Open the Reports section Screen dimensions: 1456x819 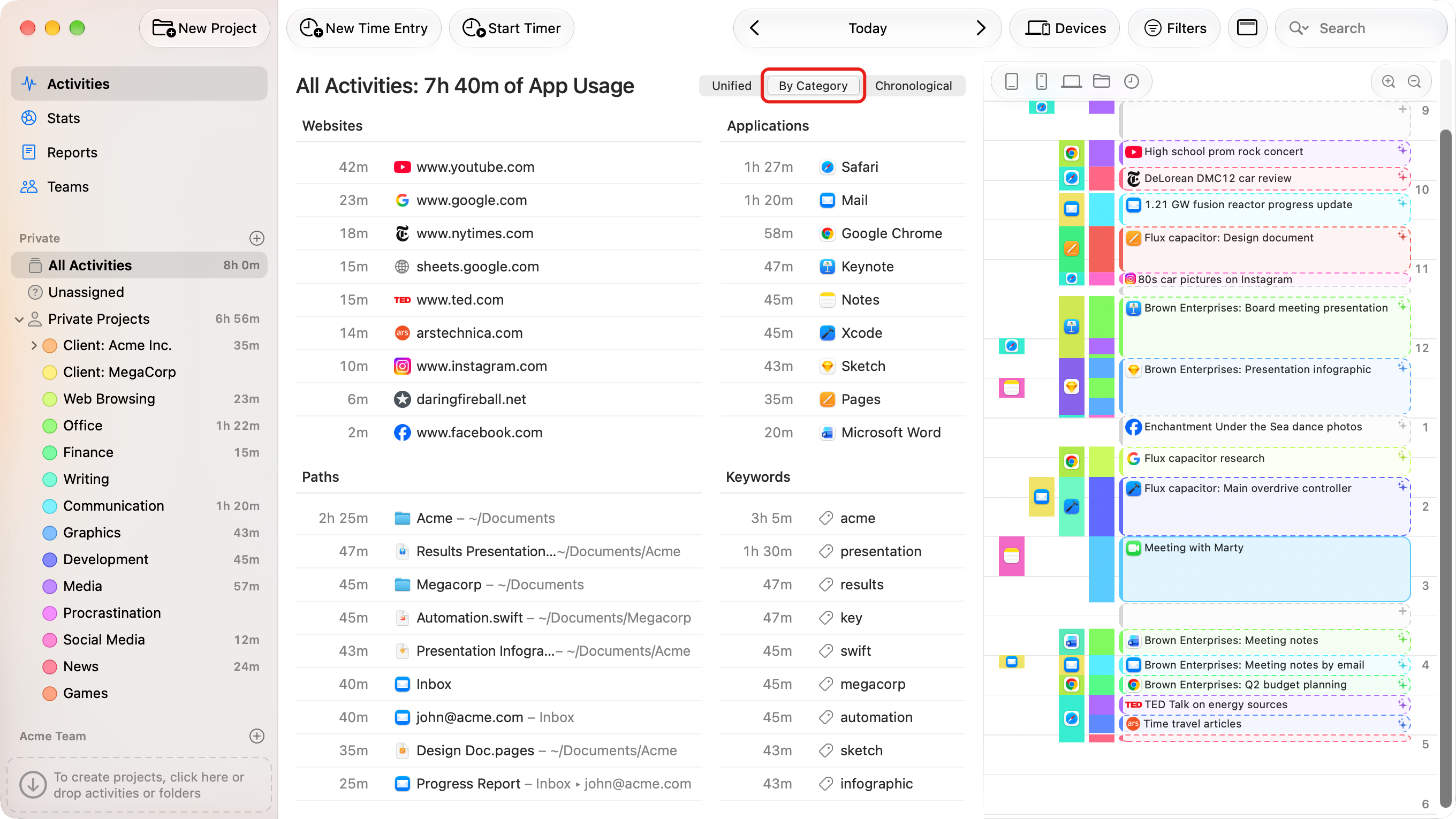click(x=139, y=152)
